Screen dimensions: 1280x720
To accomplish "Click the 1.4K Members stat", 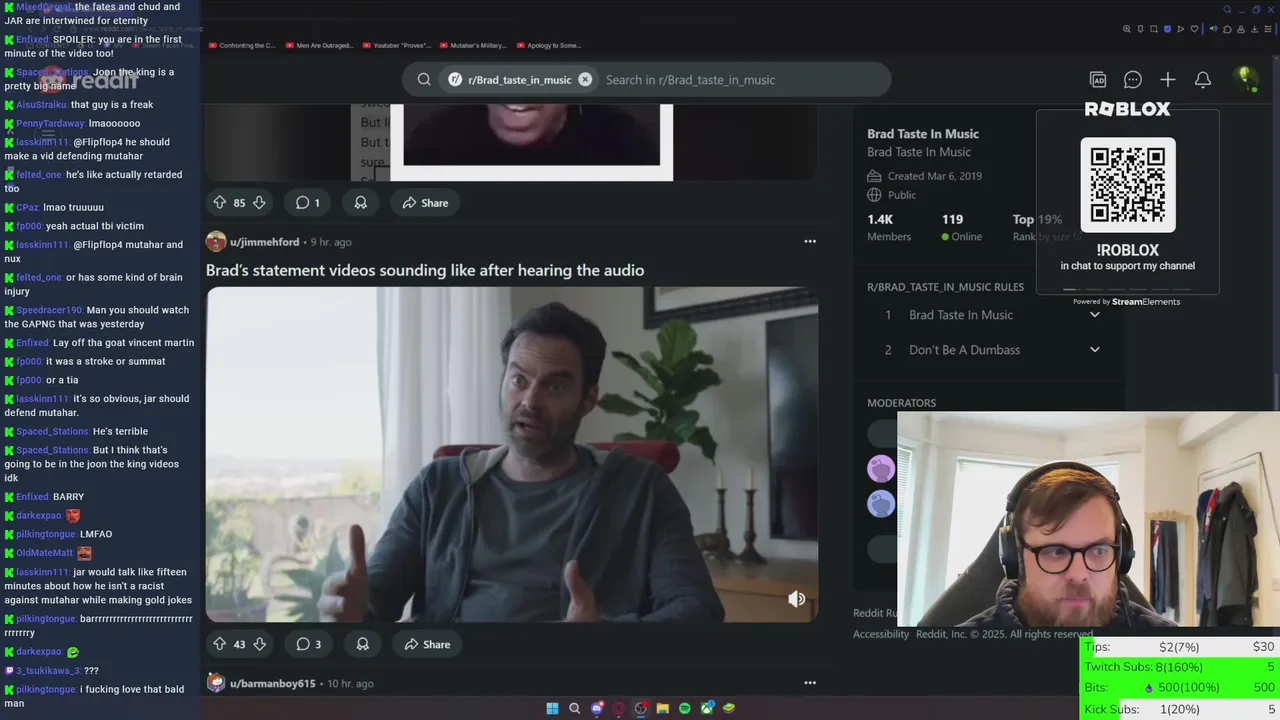I will 889,227.
